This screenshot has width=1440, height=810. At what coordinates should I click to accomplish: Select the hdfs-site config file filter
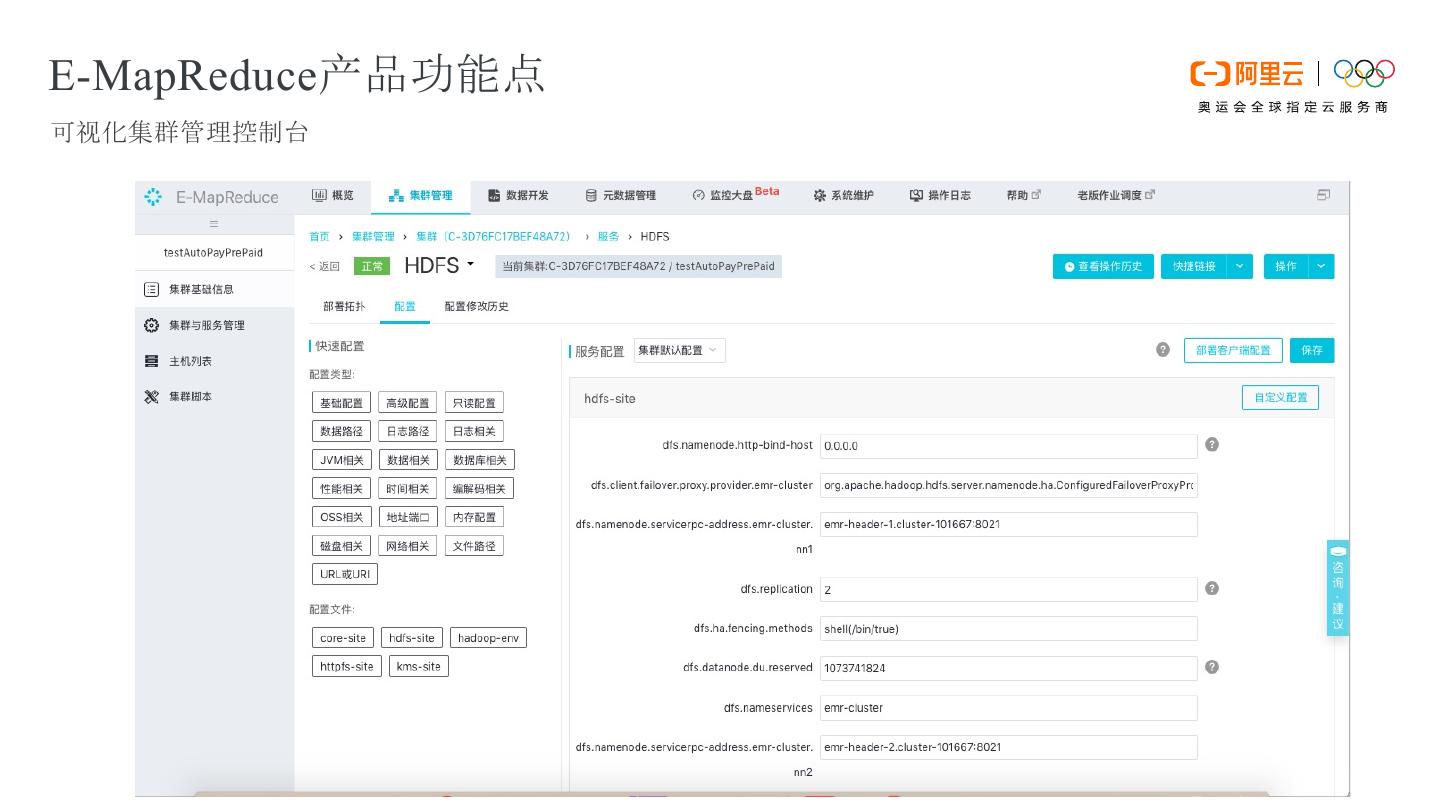point(412,638)
